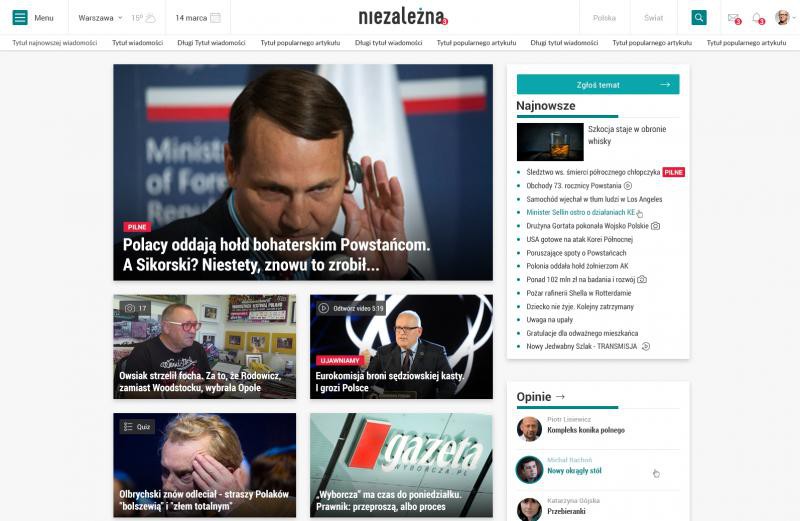Click the calendar icon beside 14 marca
This screenshot has height=521, width=800.
216,18
